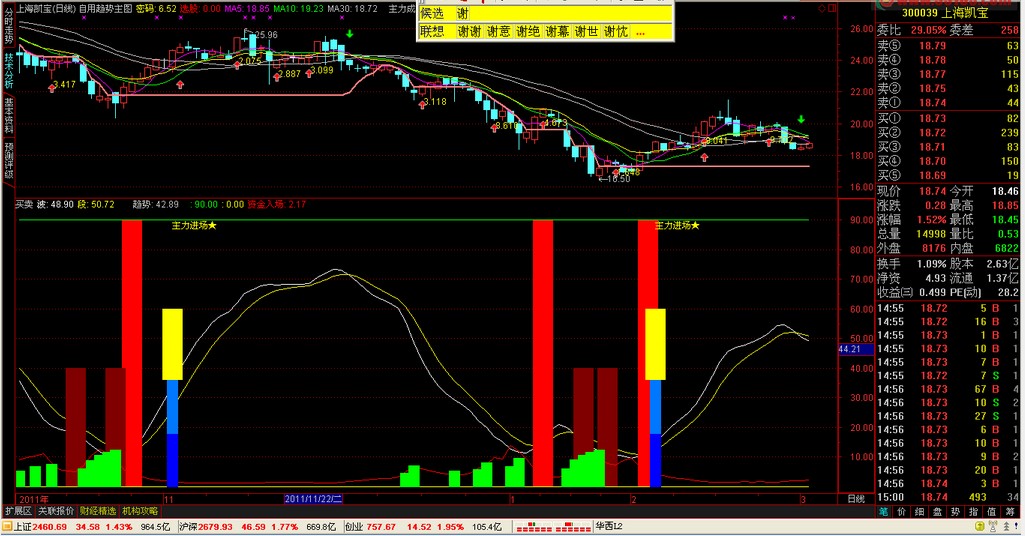This screenshot has height=536, width=1025.
Task: Open the 预测评级 side tab
Action: tap(8, 160)
